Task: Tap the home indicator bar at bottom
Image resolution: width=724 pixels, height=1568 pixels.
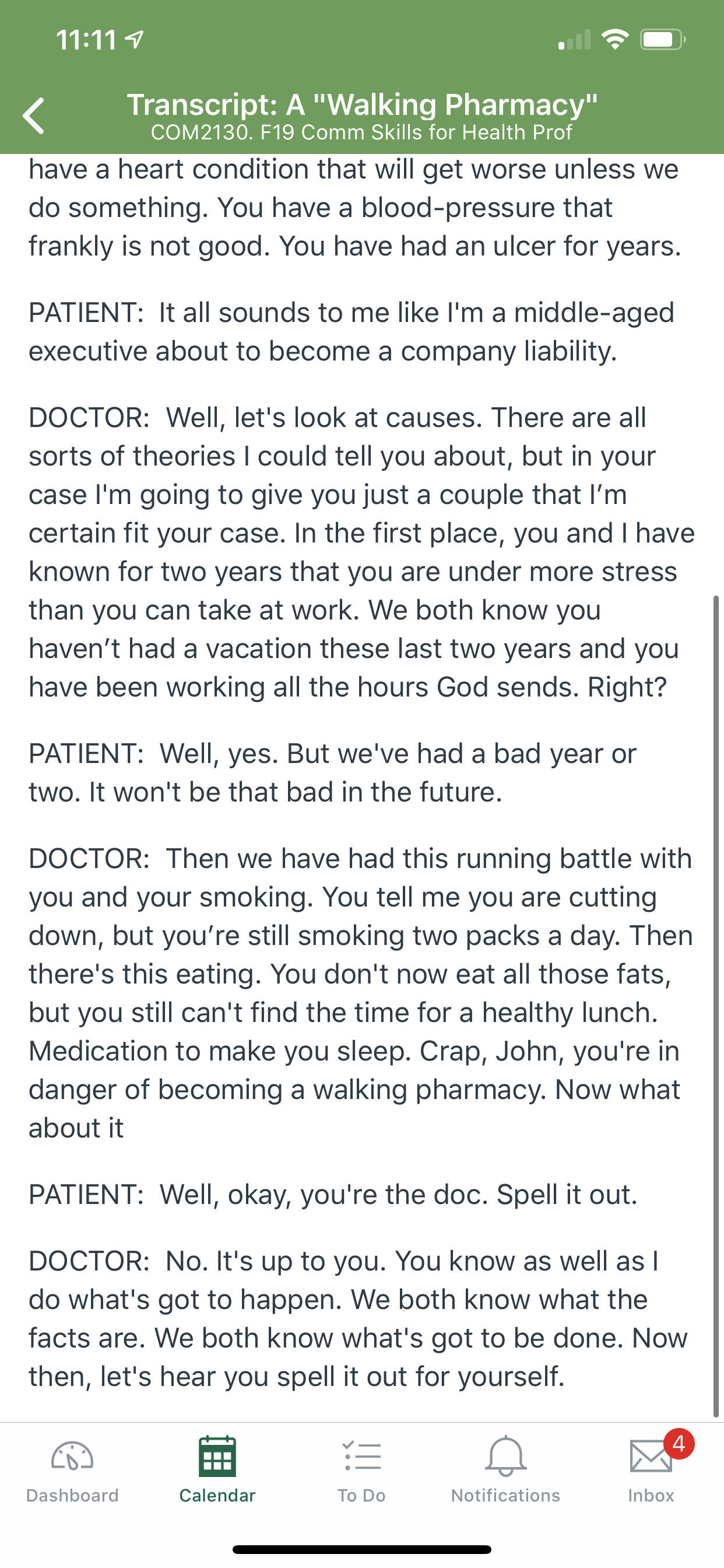Action: (x=362, y=1550)
